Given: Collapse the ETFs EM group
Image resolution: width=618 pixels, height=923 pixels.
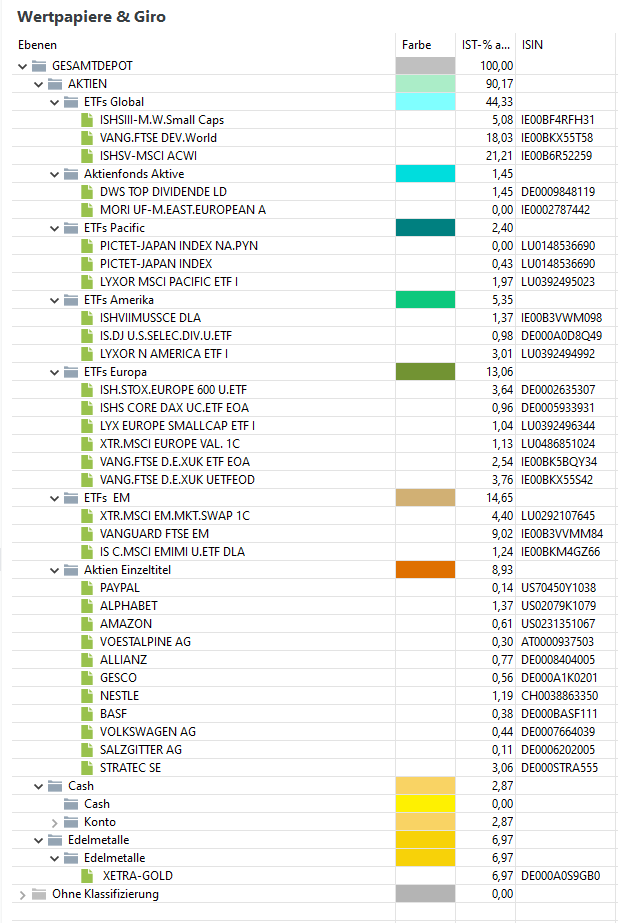Looking at the screenshot, I should coord(54,499).
